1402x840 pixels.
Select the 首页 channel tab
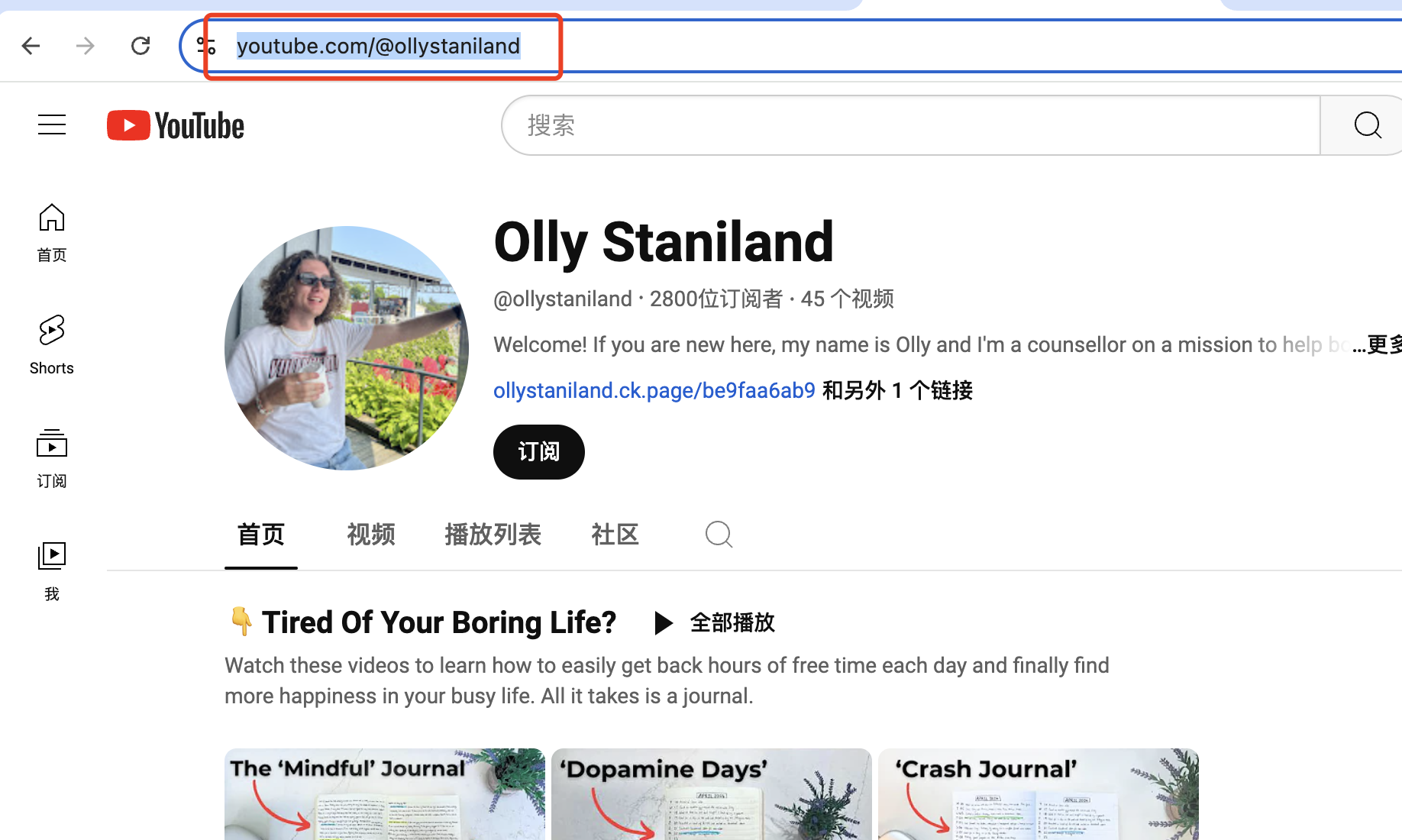coord(261,535)
